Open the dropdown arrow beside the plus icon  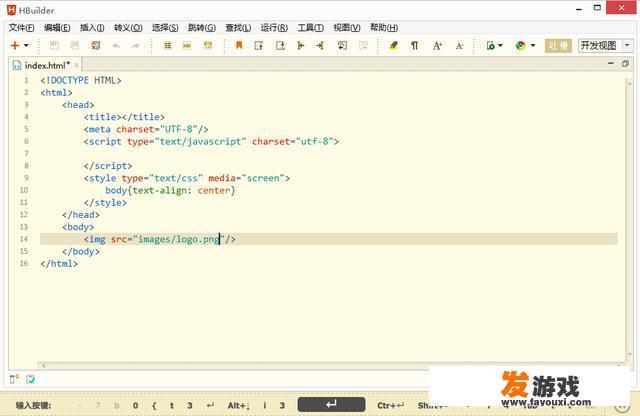[x=26, y=45]
